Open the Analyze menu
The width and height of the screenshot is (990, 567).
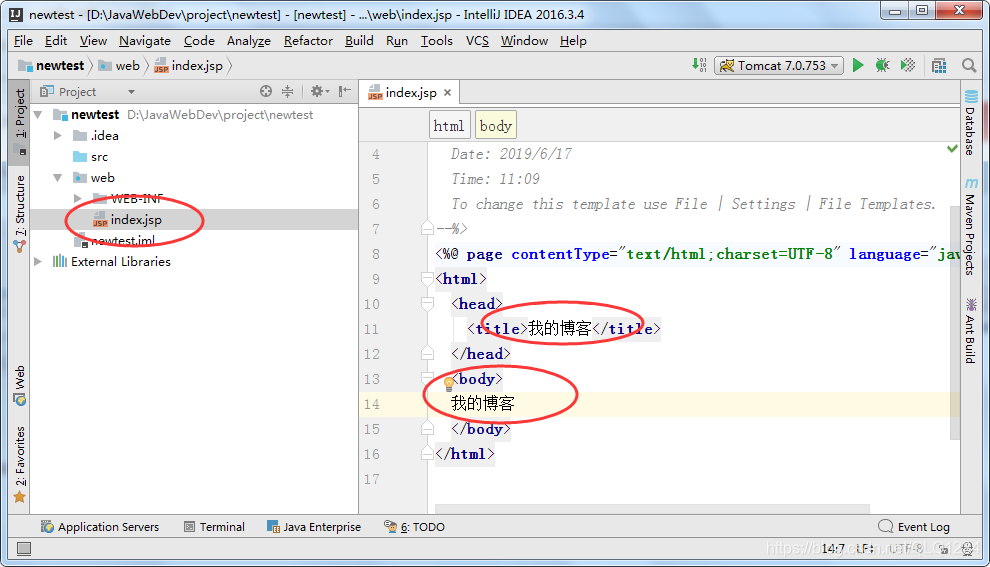point(249,40)
